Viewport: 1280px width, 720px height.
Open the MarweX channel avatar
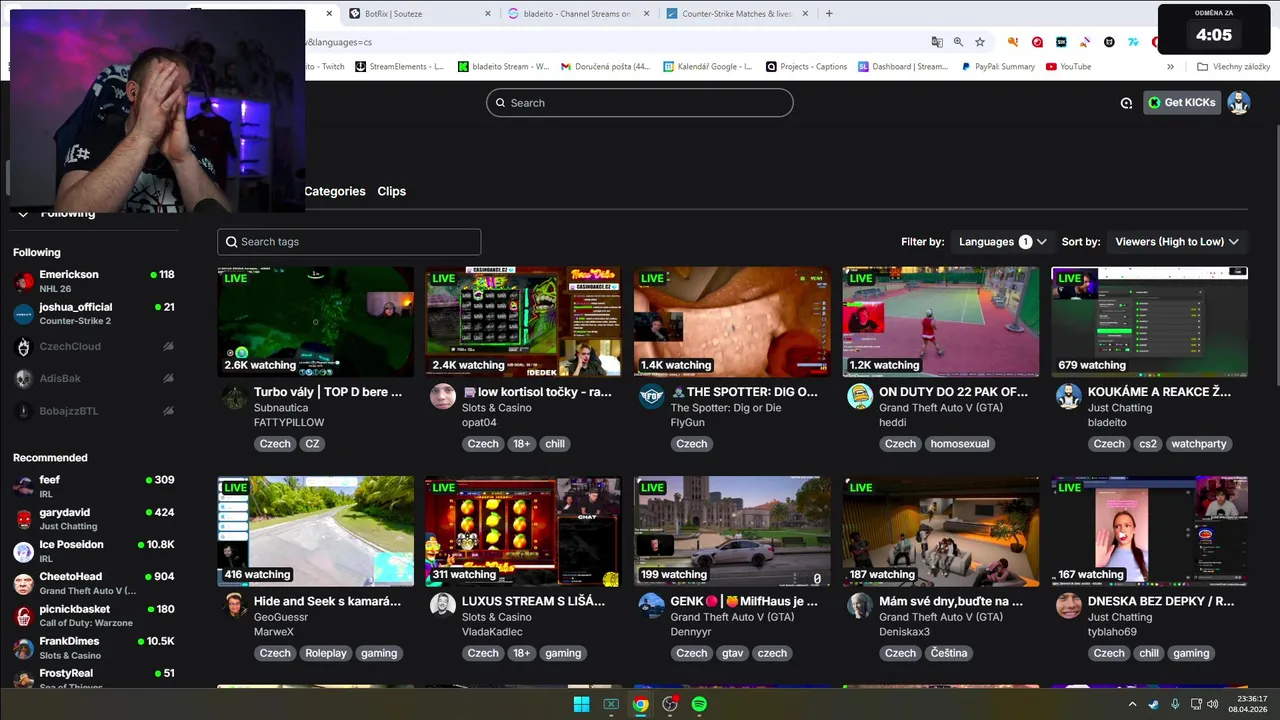click(235, 606)
